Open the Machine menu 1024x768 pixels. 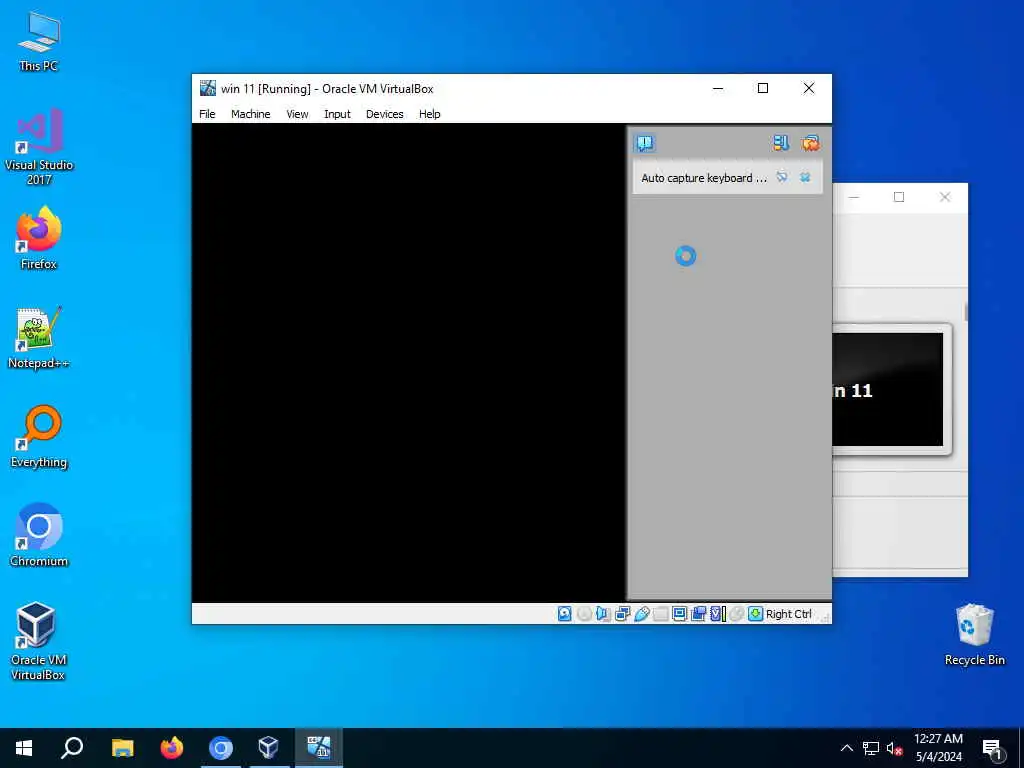click(x=251, y=114)
